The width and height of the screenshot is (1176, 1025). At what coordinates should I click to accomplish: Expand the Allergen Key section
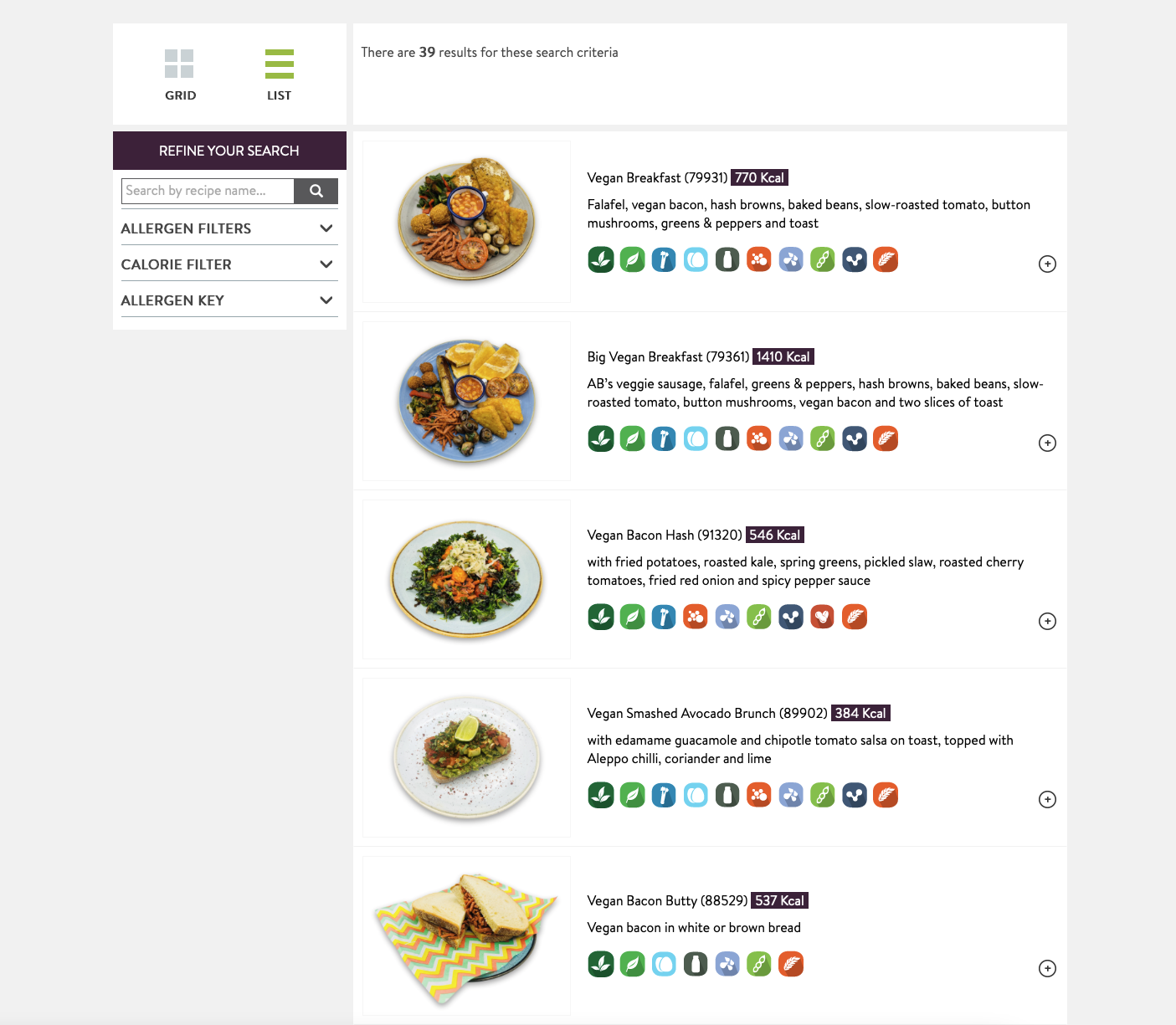pos(229,300)
